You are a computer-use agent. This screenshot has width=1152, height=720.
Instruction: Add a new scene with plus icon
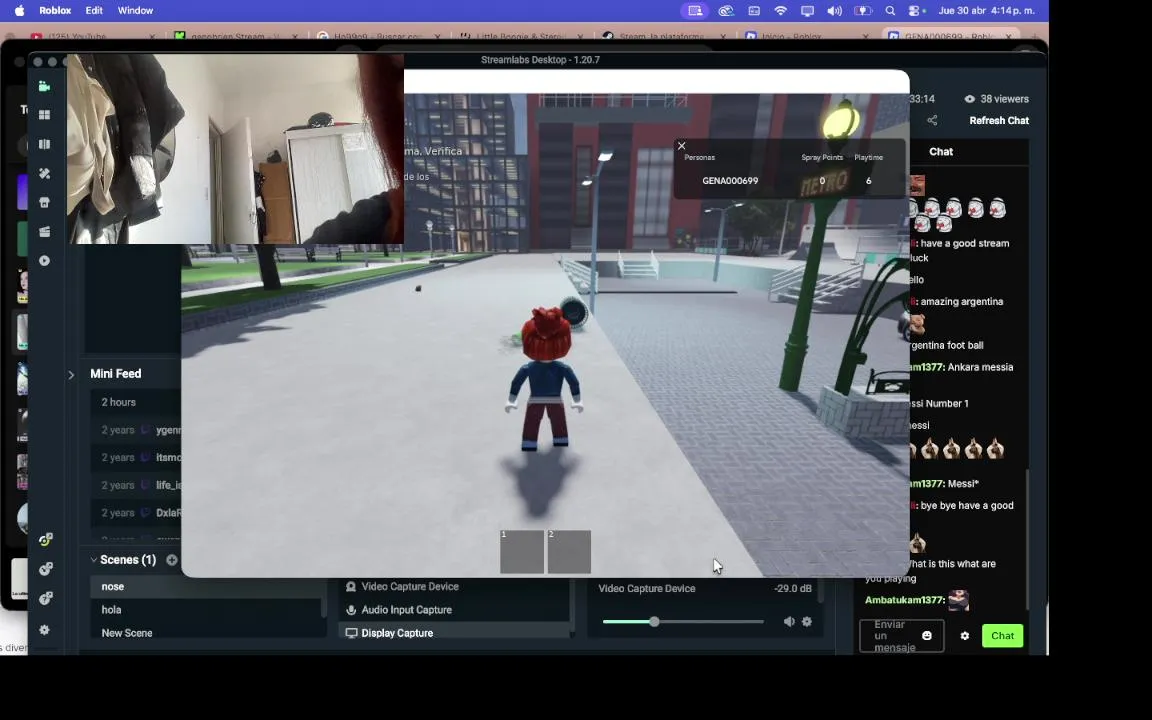click(172, 560)
